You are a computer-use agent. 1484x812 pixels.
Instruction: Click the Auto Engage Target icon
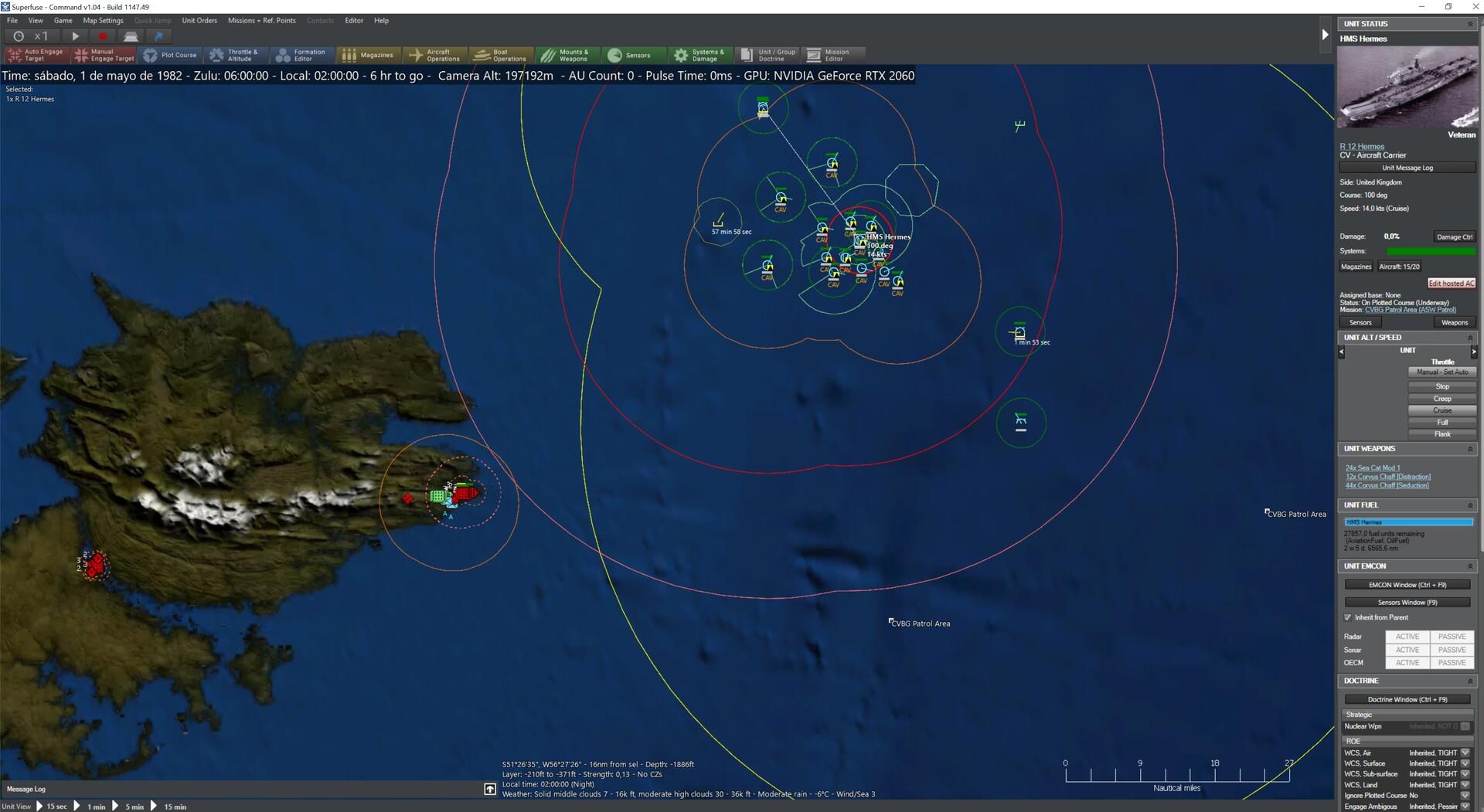[36, 55]
